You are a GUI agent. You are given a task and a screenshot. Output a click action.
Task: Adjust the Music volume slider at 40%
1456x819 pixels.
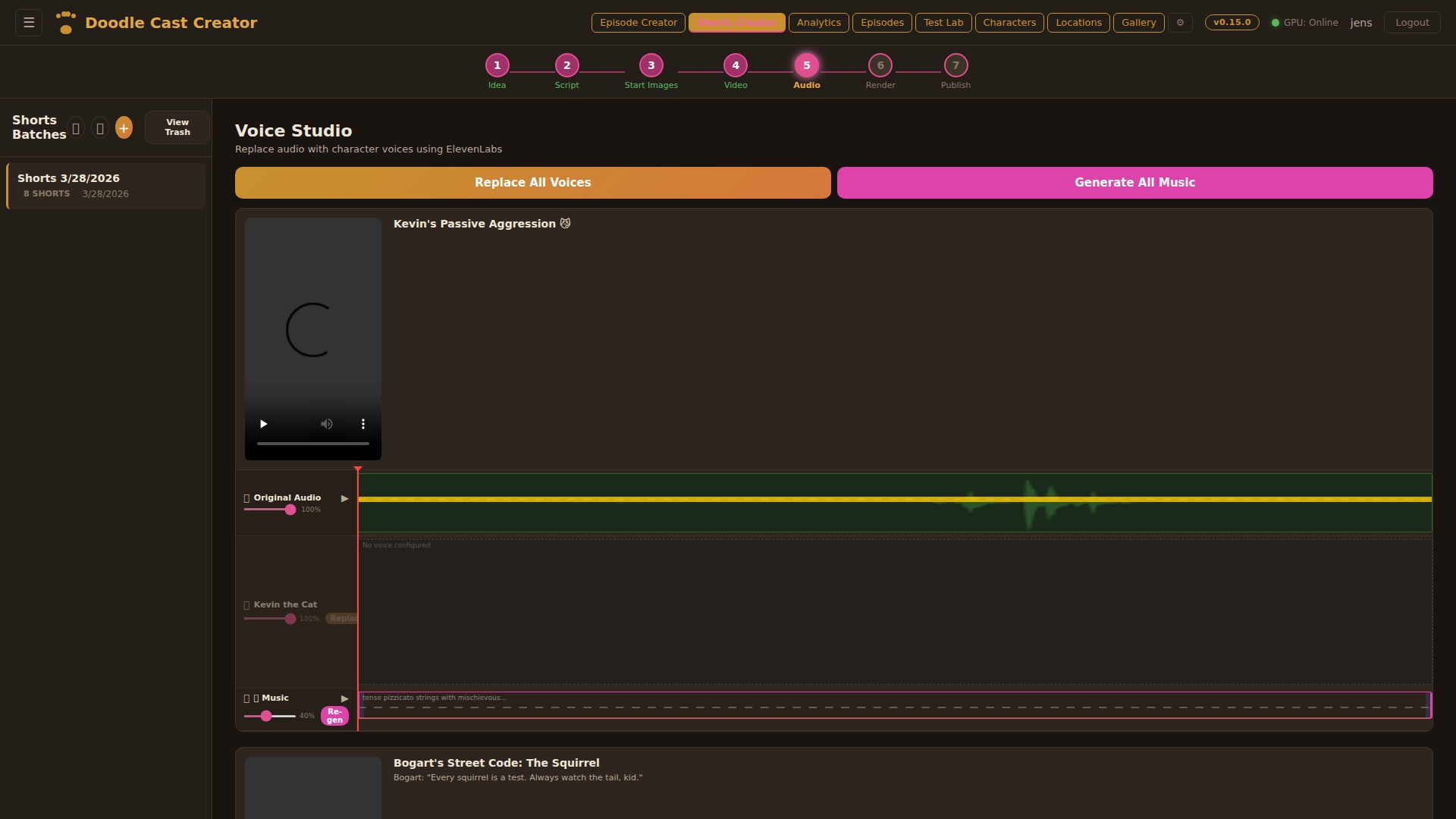pyautogui.click(x=267, y=716)
